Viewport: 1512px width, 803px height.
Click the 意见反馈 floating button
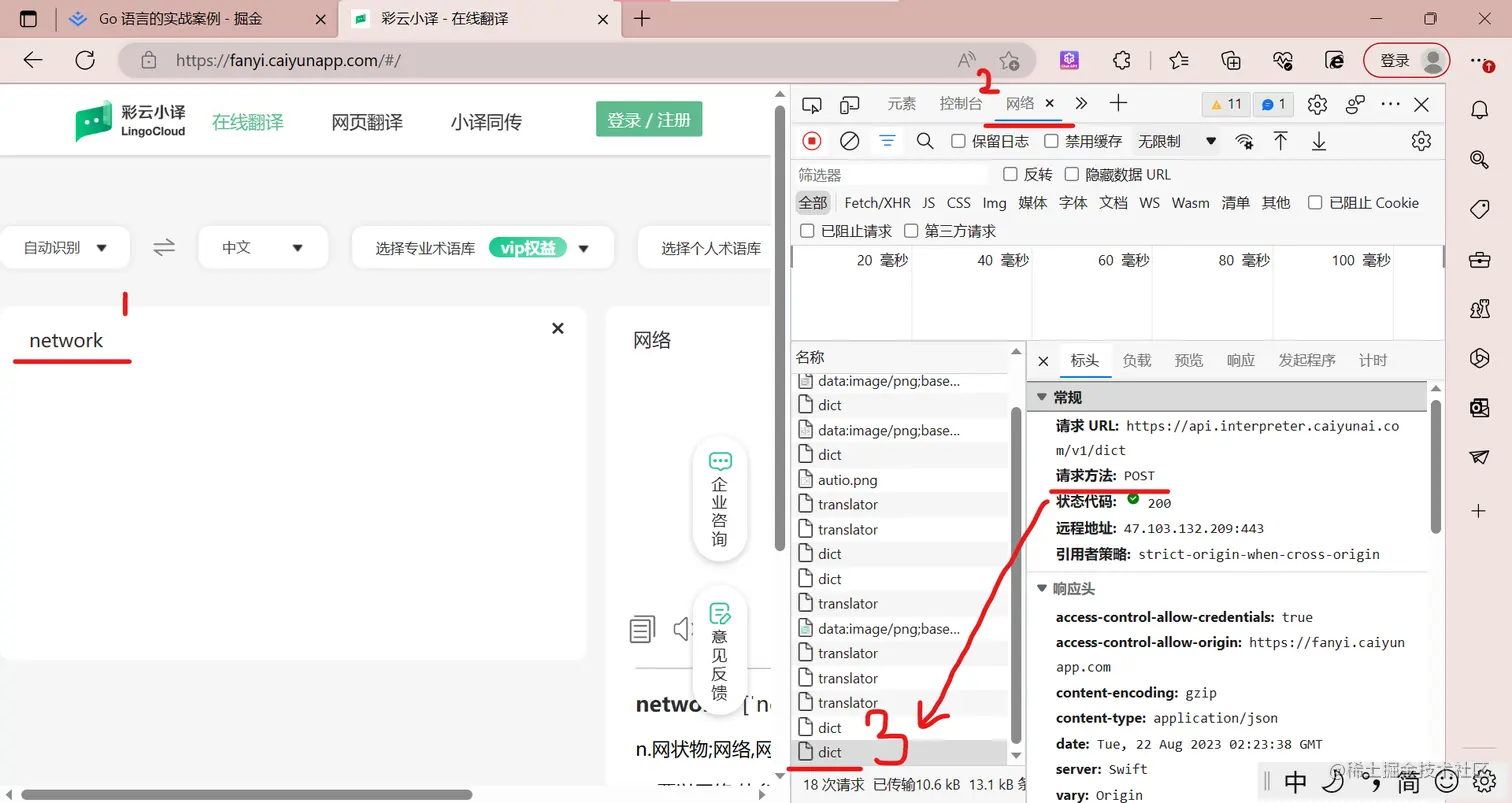720,648
